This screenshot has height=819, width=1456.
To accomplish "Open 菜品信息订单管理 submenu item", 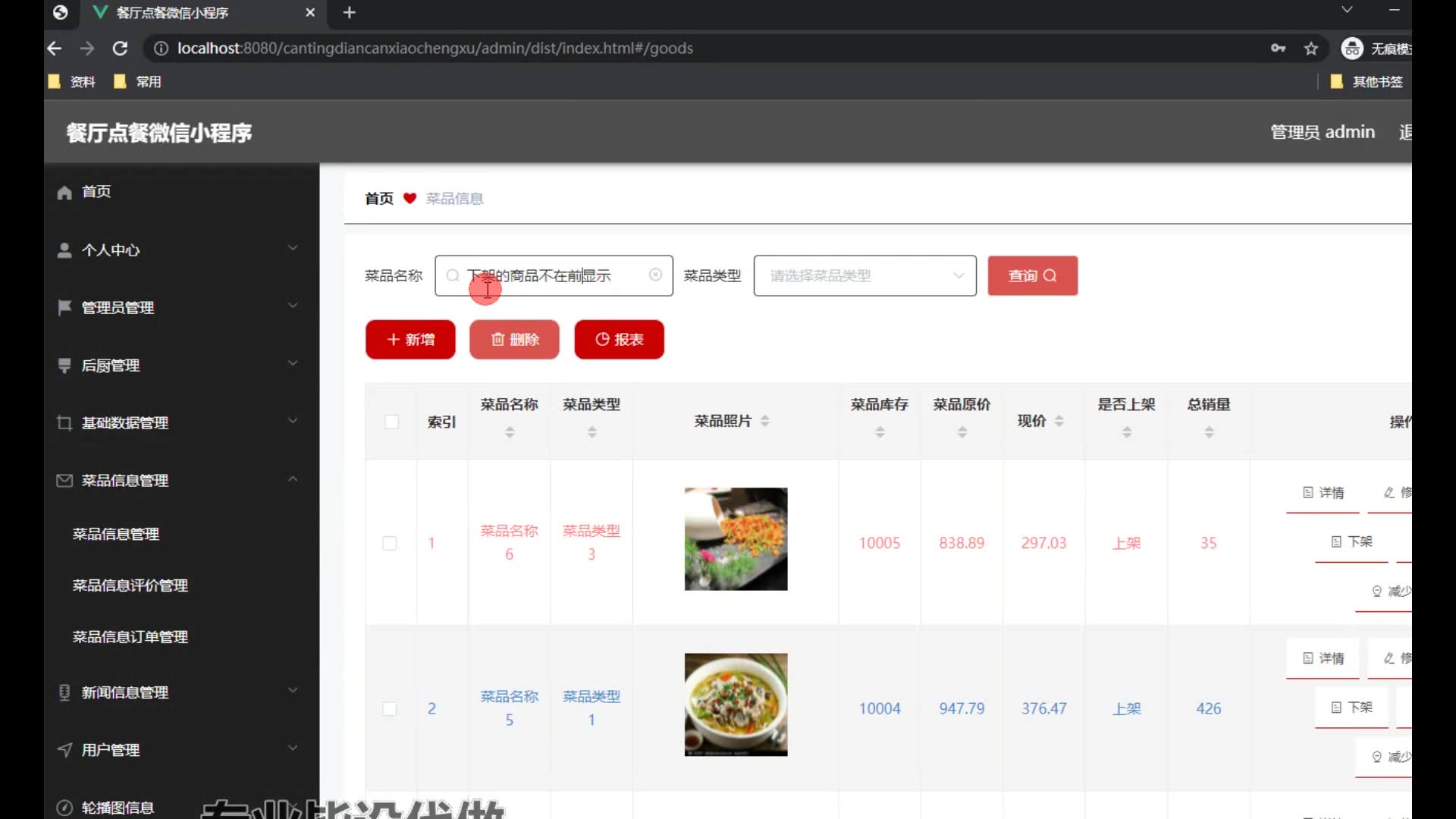I will pyautogui.click(x=130, y=637).
